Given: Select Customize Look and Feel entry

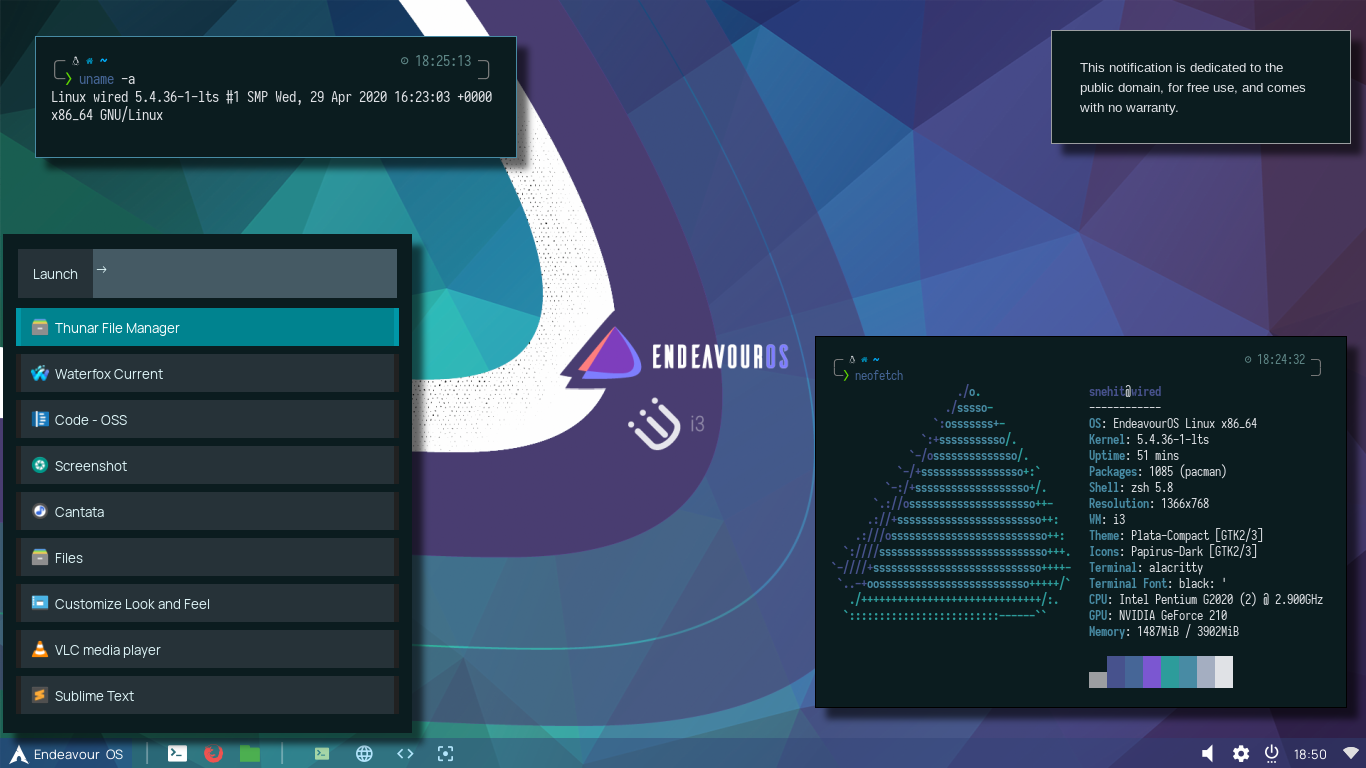Looking at the screenshot, I should [x=207, y=603].
